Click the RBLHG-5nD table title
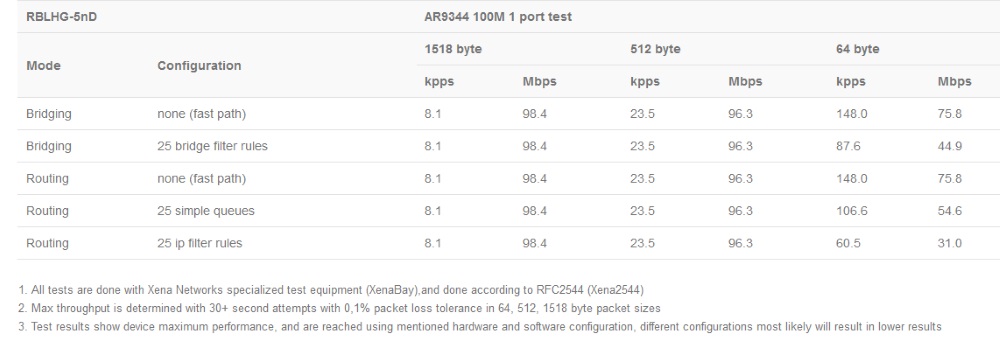Screen dimensions: 1000x363 point(61,17)
